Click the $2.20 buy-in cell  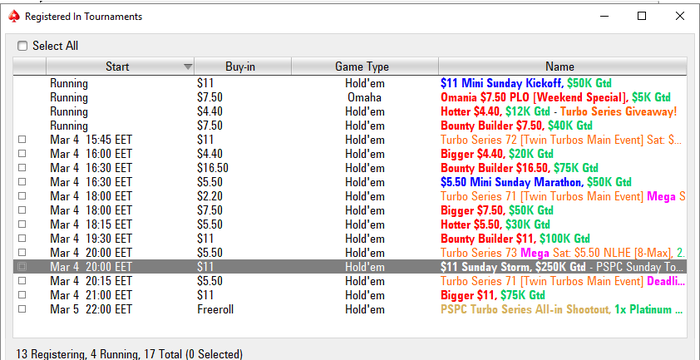tap(209, 196)
